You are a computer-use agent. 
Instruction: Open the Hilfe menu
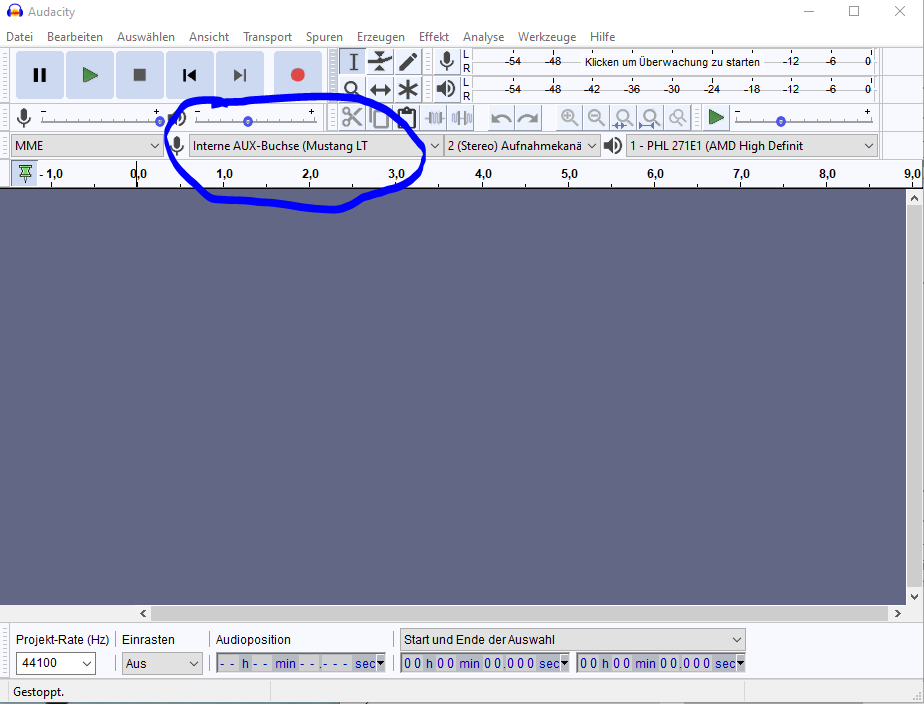[602, 37]
